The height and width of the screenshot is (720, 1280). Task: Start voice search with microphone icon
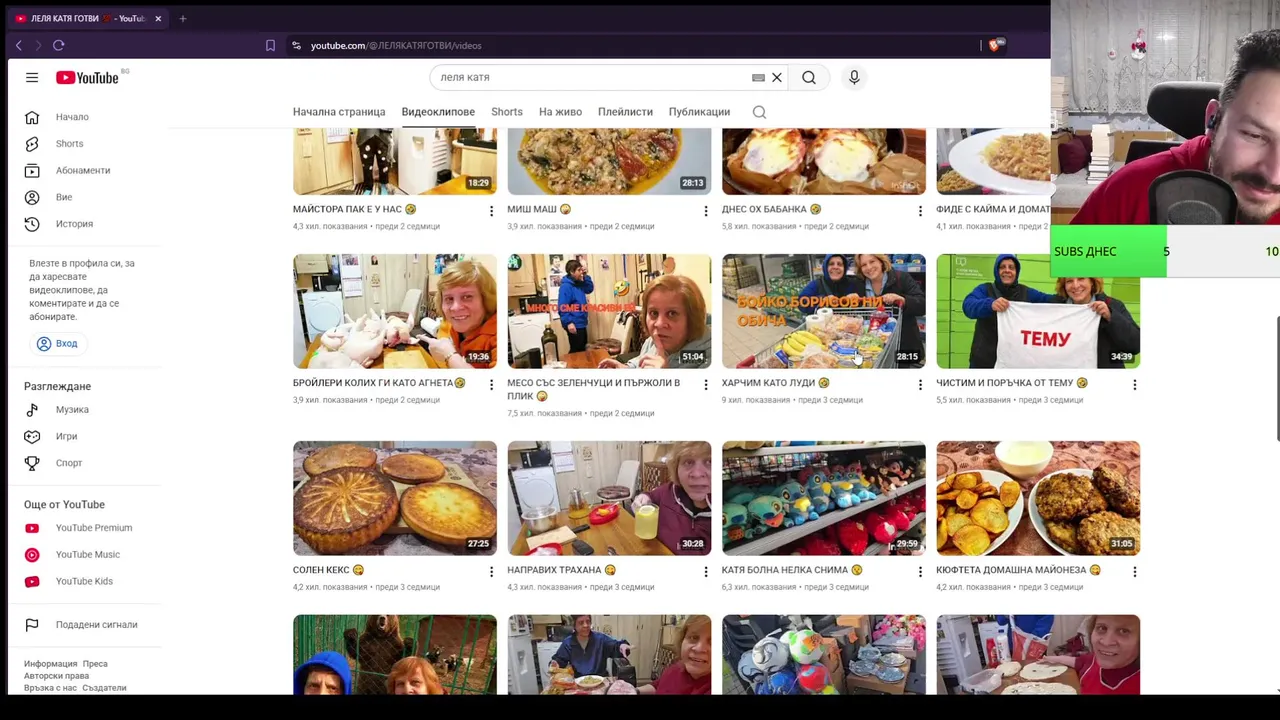[854, 77]
